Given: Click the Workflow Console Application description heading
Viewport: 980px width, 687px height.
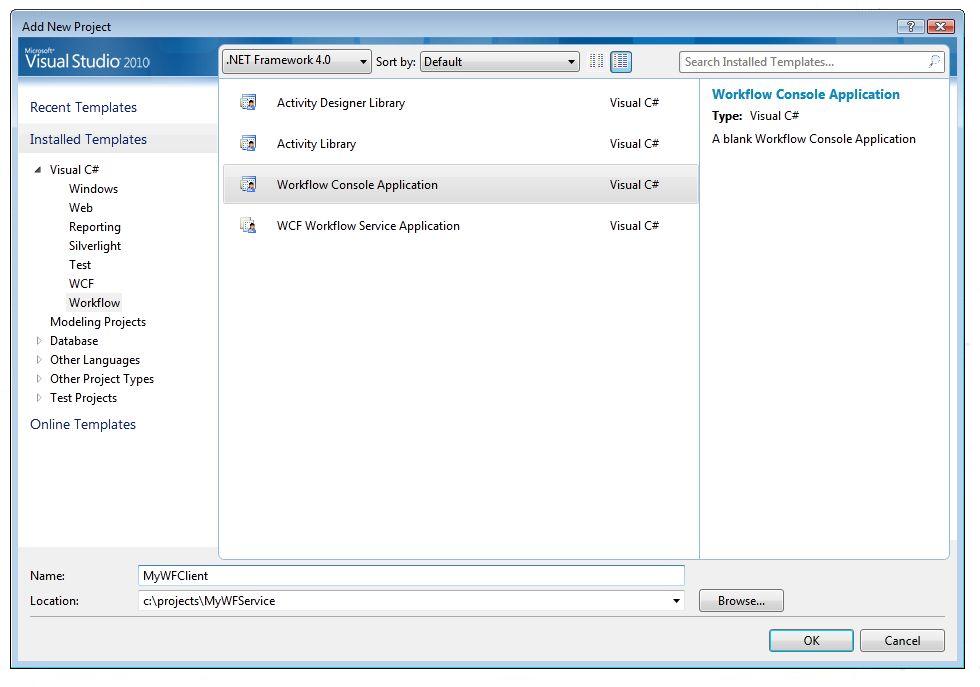Looking at the screenshot, I should pyautogui.click(x=806, y=94).
